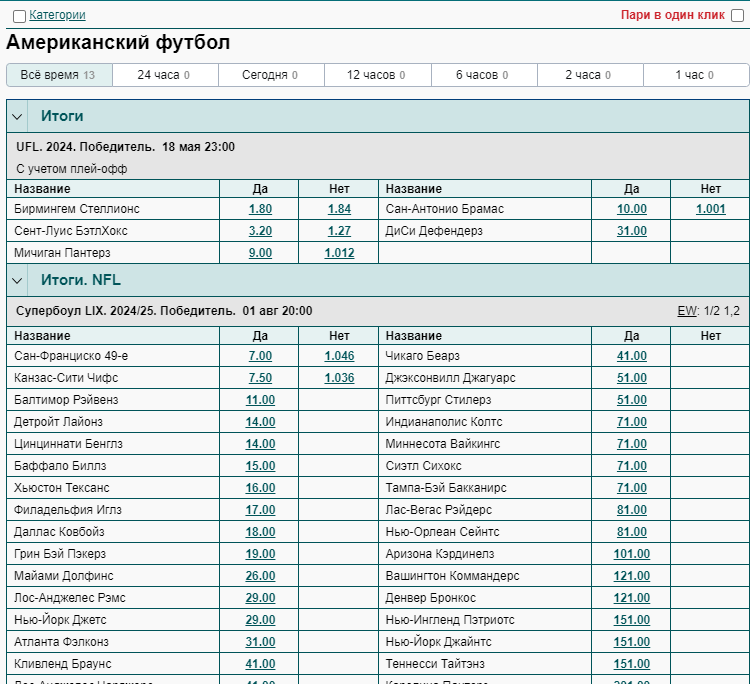Choose the 1 час tab
Viewport: 750px width, 684px height.
696,75
